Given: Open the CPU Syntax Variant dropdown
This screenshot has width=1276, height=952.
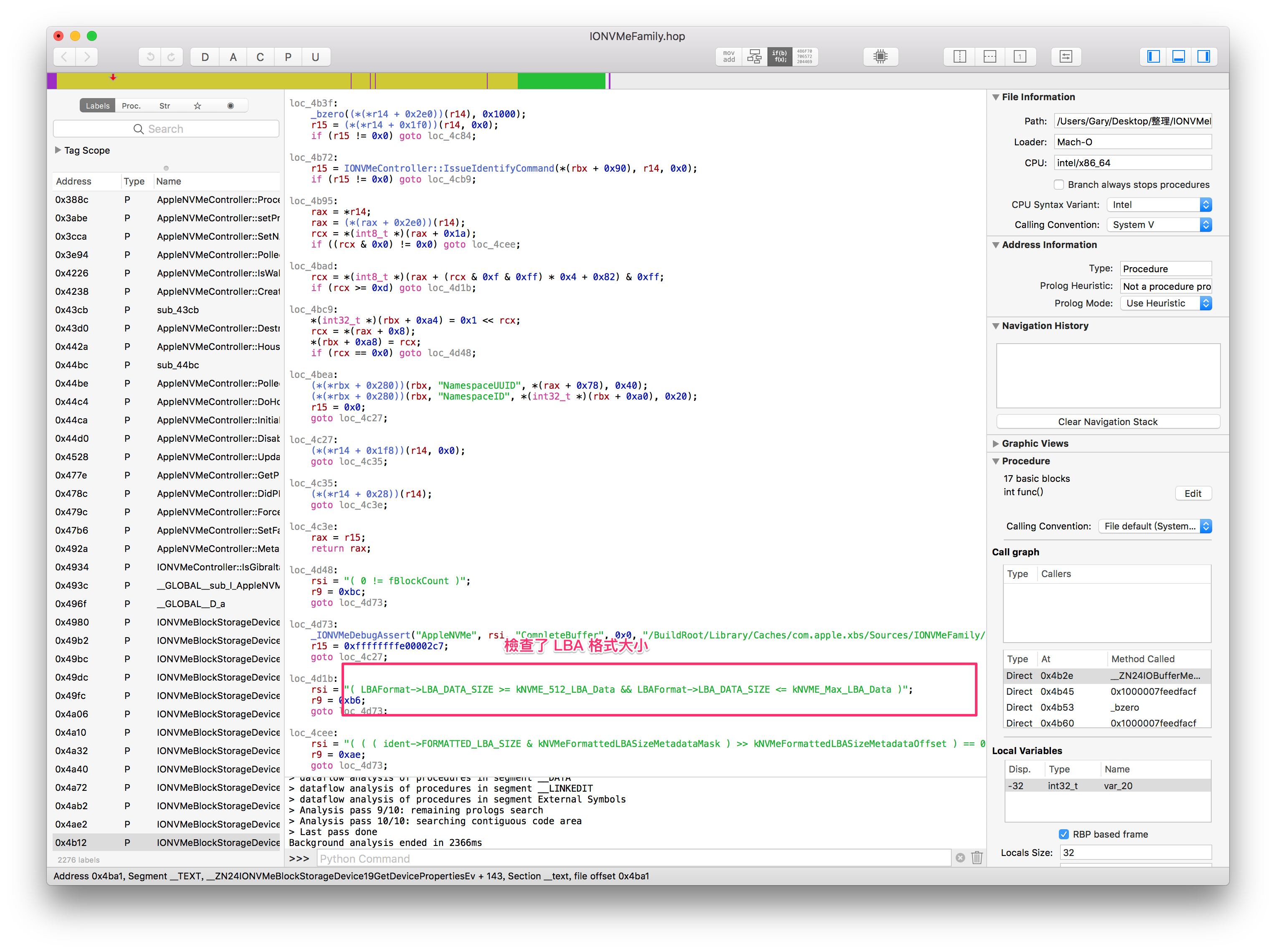Looking at the screenshot, I should 1159,205.
